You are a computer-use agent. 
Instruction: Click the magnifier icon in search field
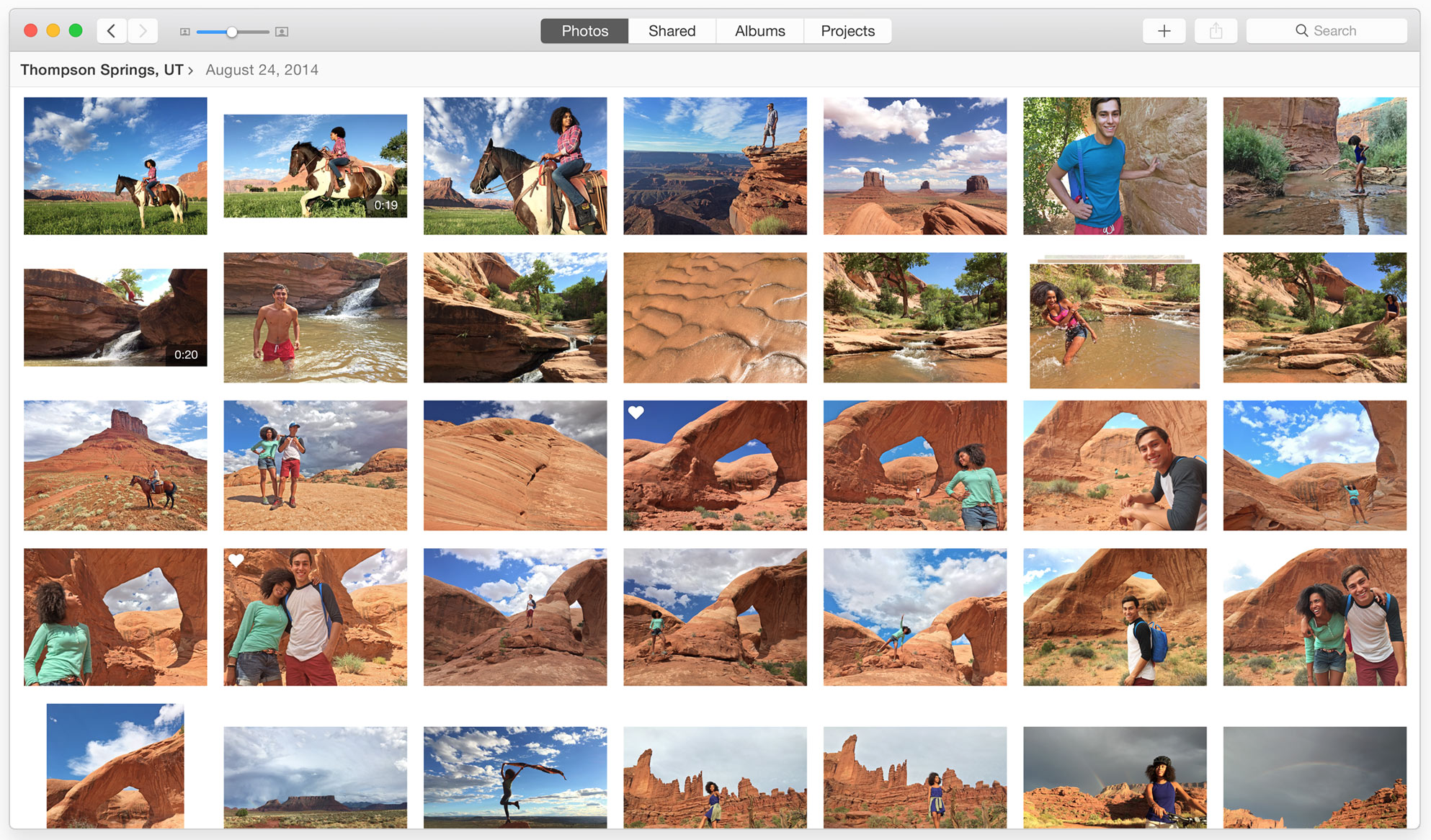1301,30
